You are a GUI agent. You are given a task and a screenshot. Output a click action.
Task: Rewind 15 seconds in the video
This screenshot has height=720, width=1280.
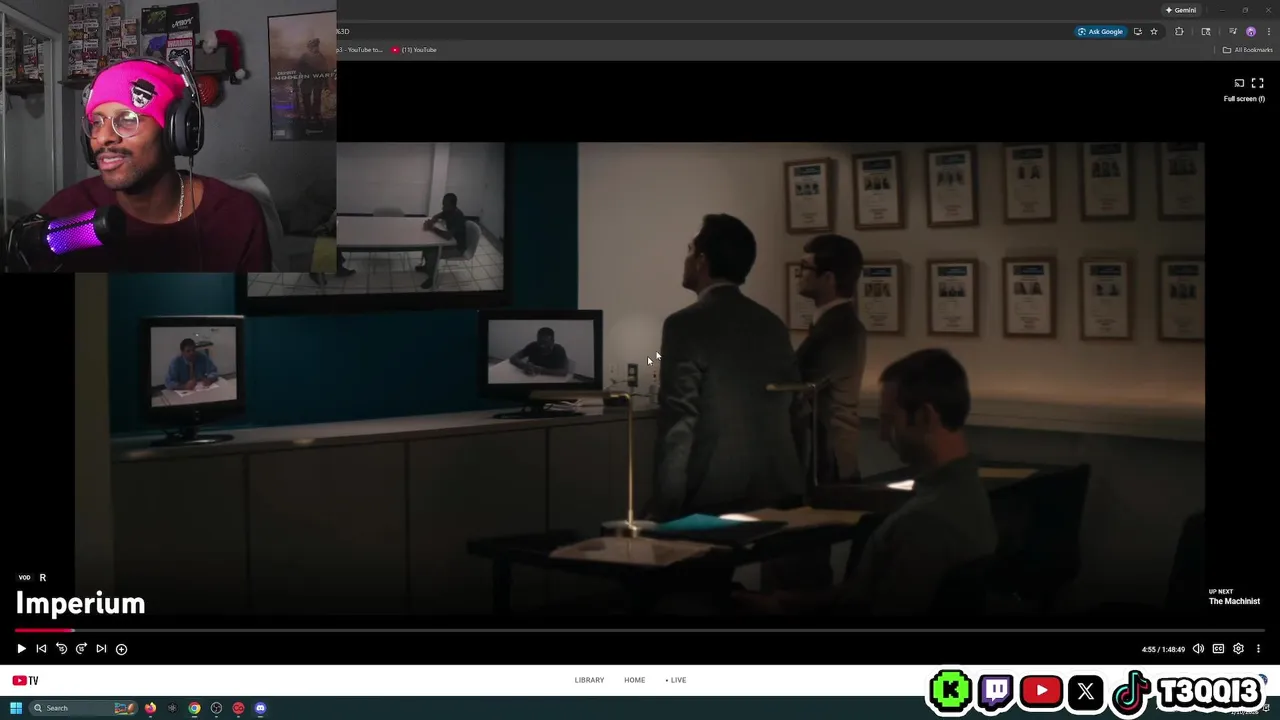(x=61, y=648)
